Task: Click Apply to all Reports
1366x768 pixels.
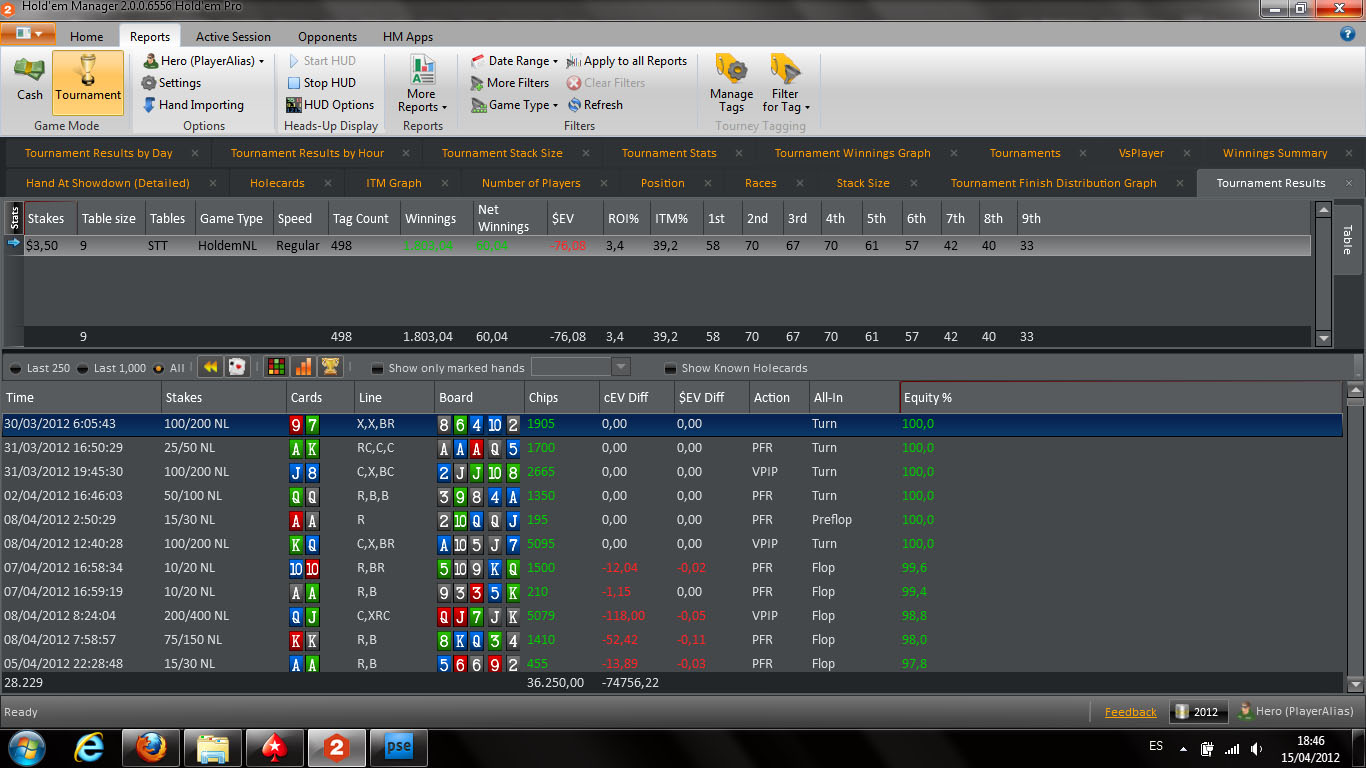Action: coord(627,61)
